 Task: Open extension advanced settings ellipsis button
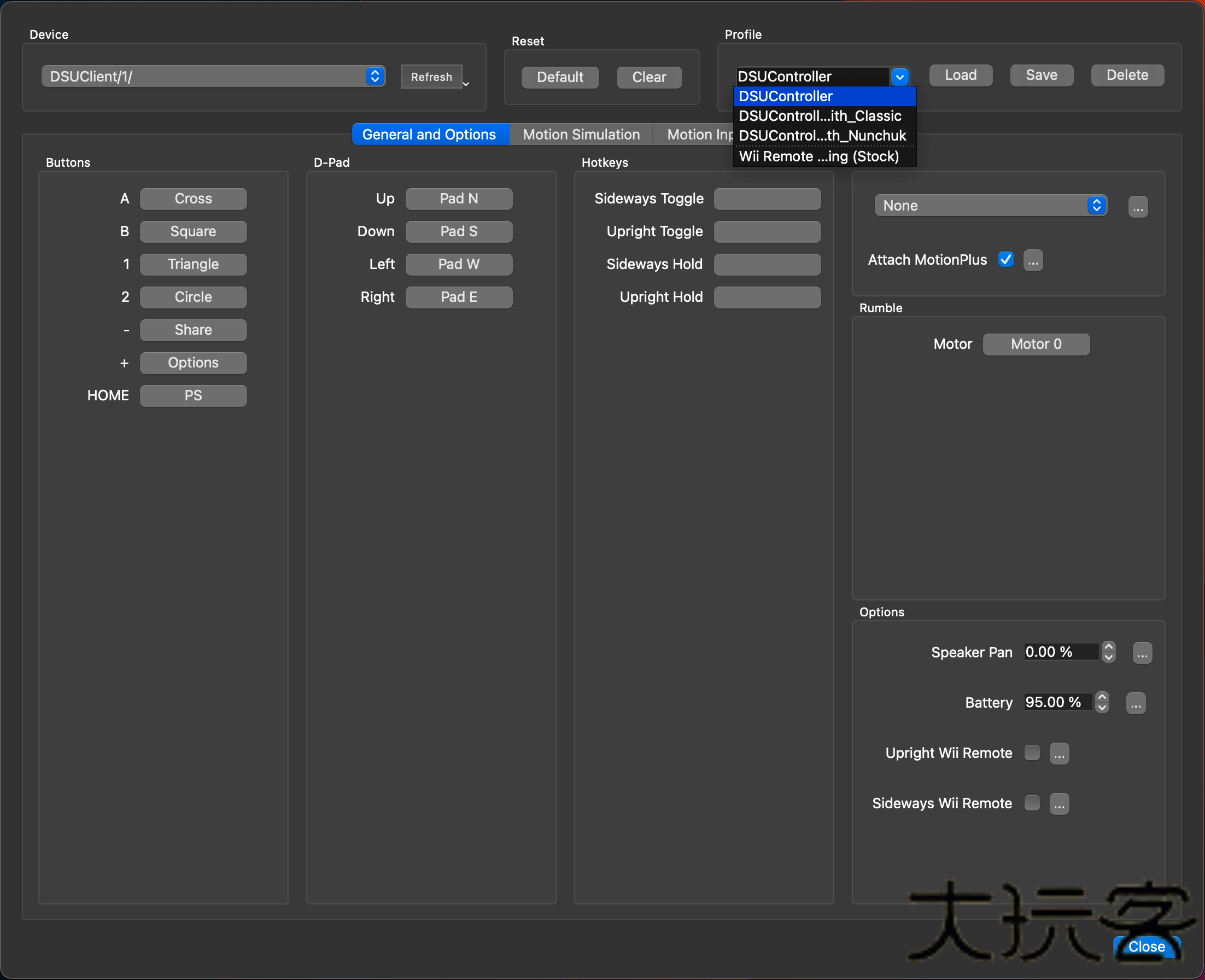(x=1137, y=207)
